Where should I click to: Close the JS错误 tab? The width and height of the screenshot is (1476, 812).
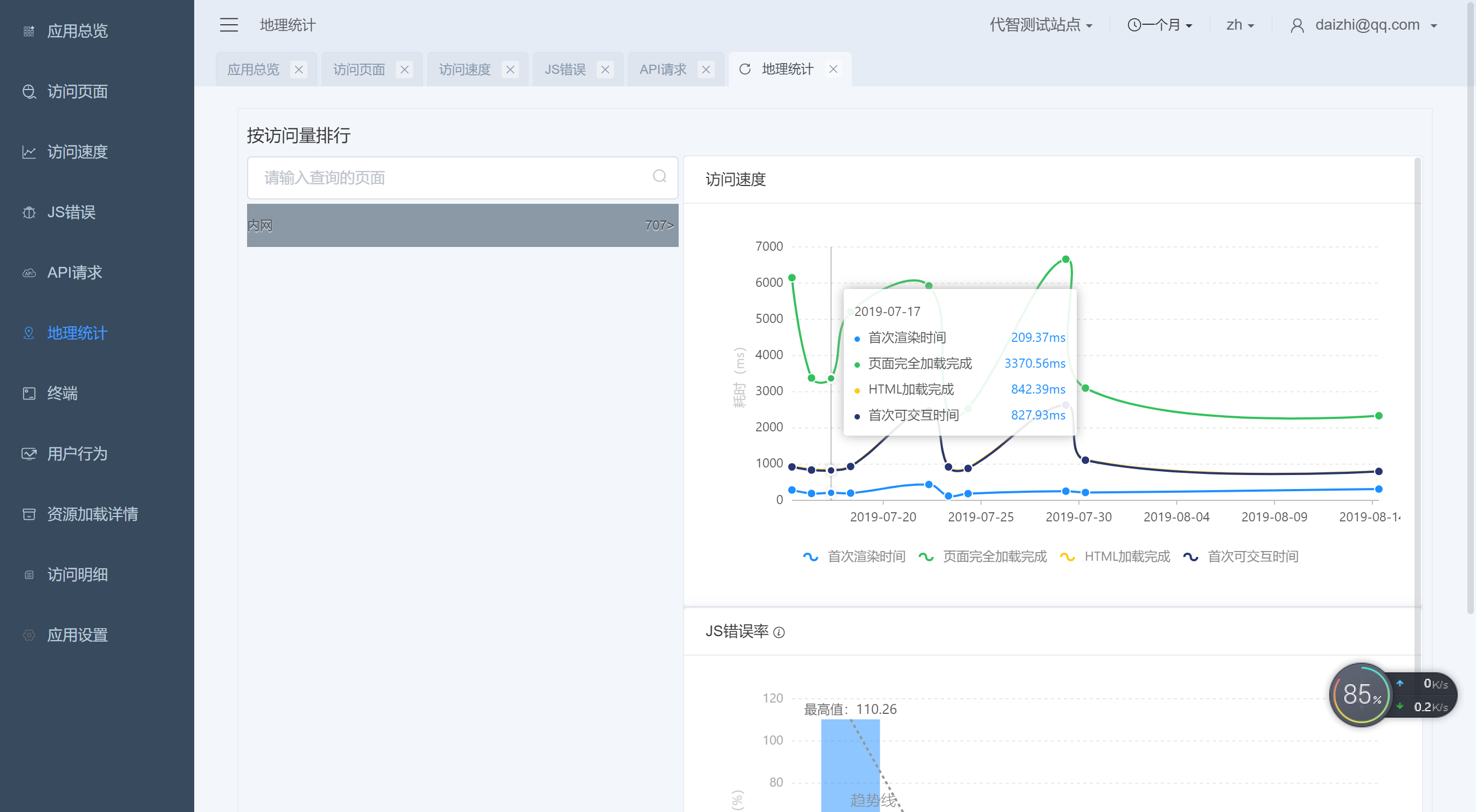click(x=605, y=70)
